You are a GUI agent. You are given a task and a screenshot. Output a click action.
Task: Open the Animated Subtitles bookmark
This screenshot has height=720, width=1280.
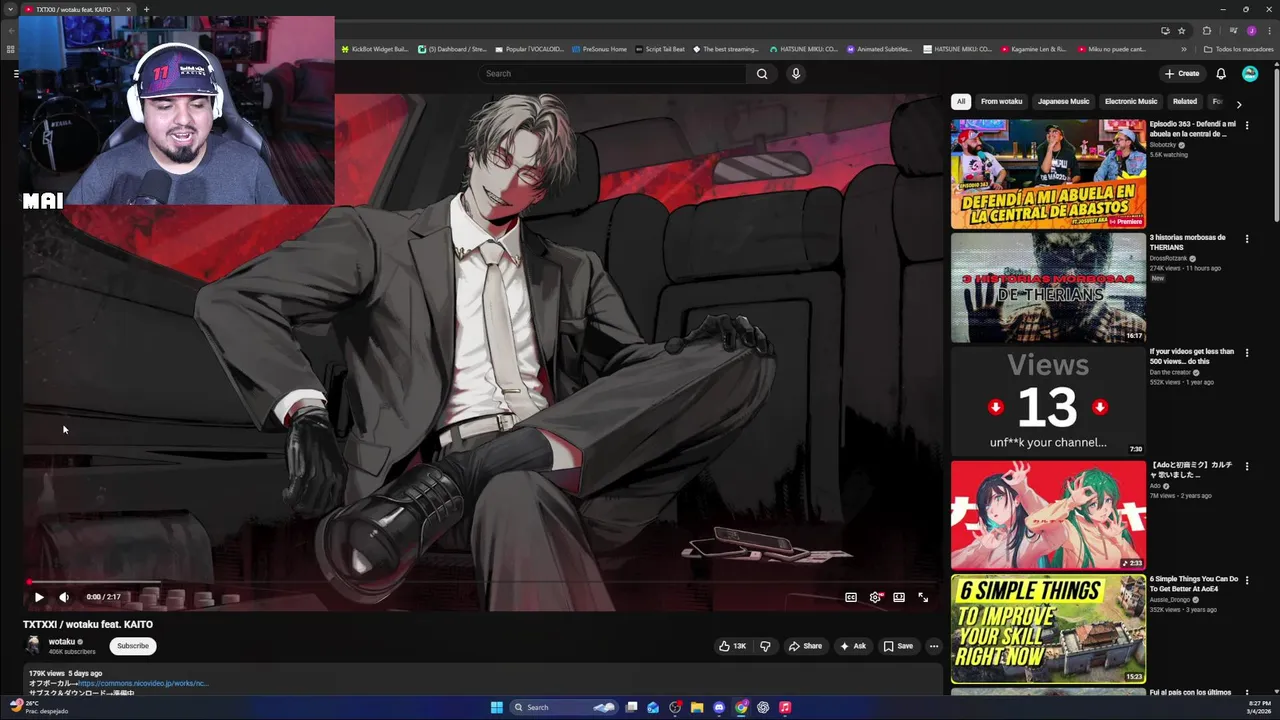[880, 49]
